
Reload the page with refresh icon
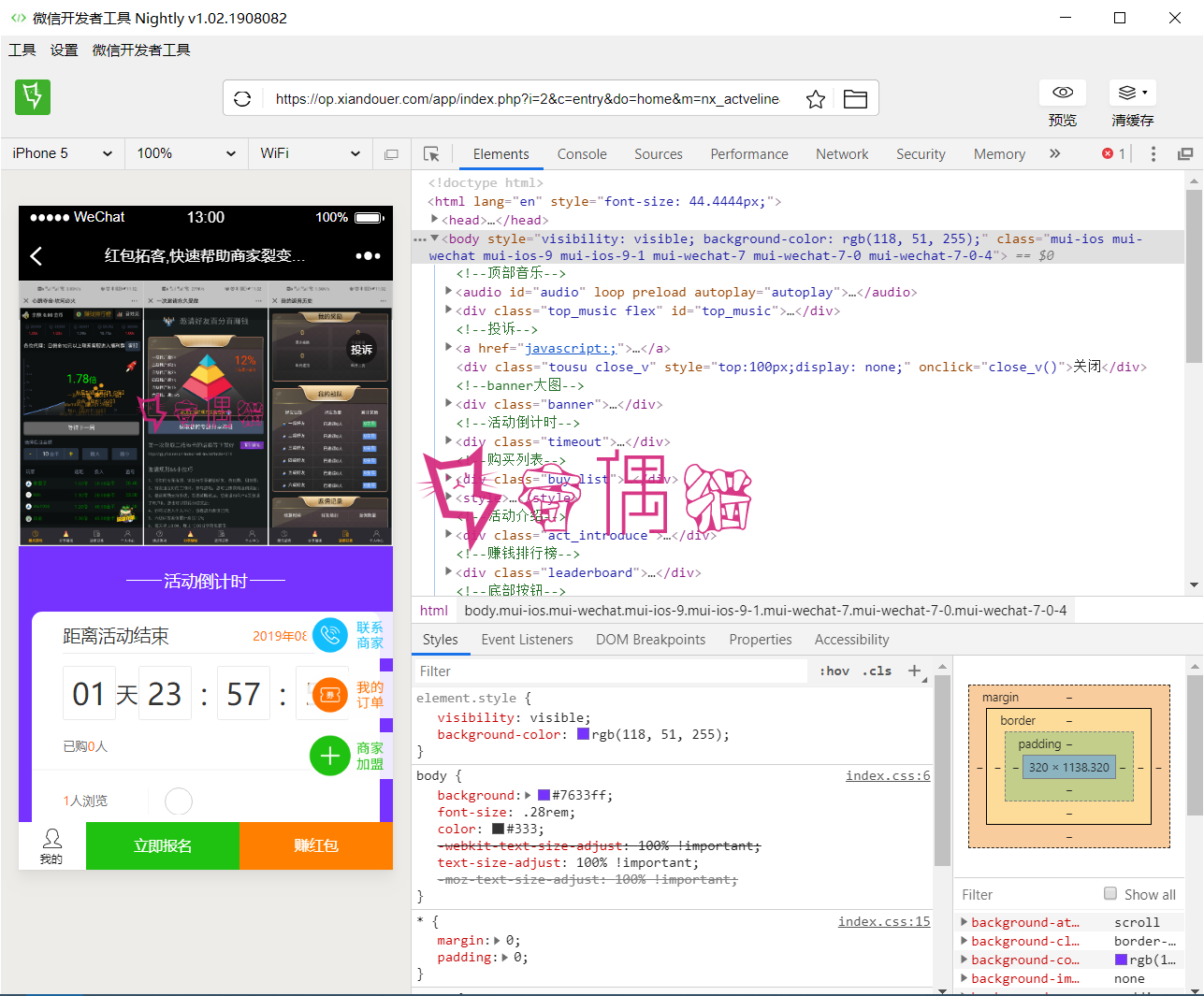point(242,99)
